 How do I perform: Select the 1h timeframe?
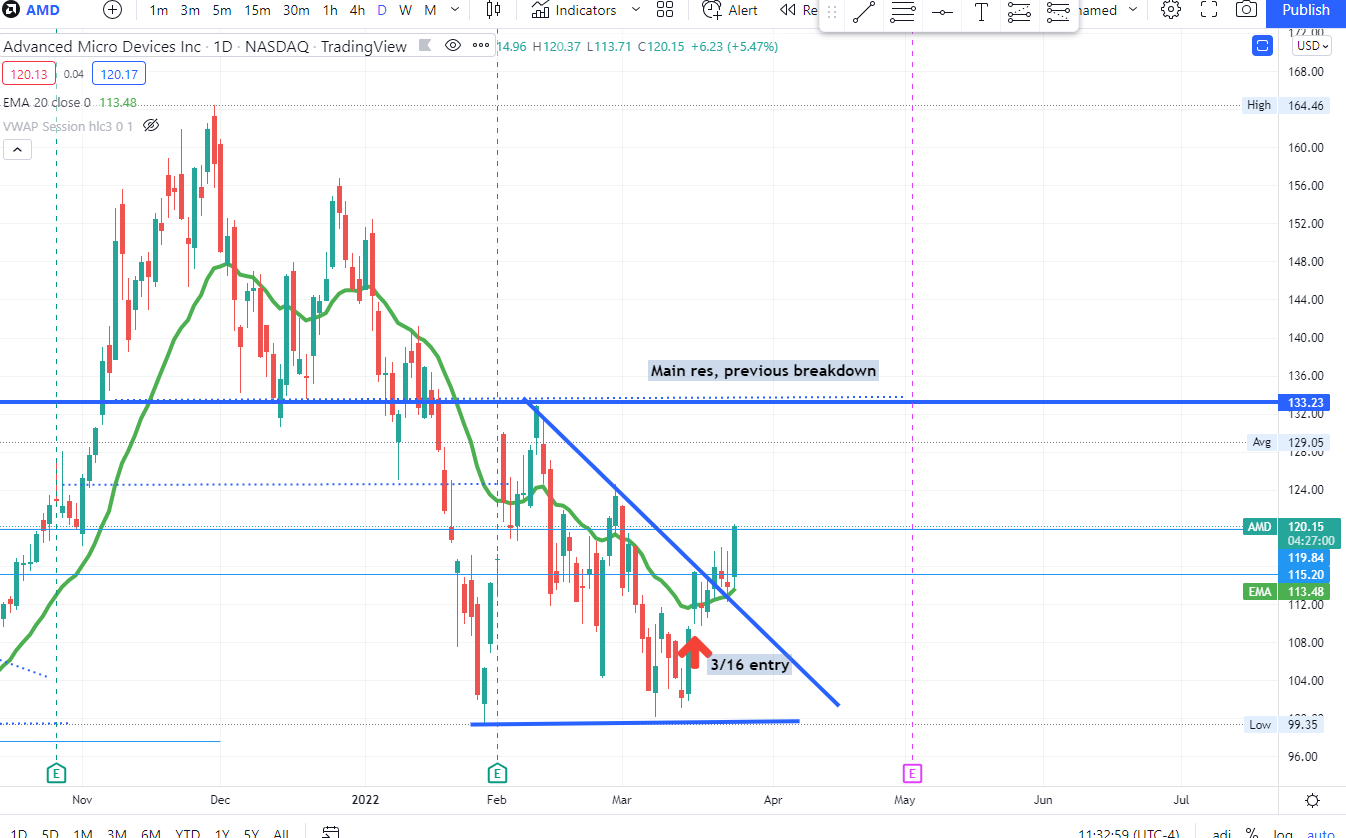pos(330,10)
